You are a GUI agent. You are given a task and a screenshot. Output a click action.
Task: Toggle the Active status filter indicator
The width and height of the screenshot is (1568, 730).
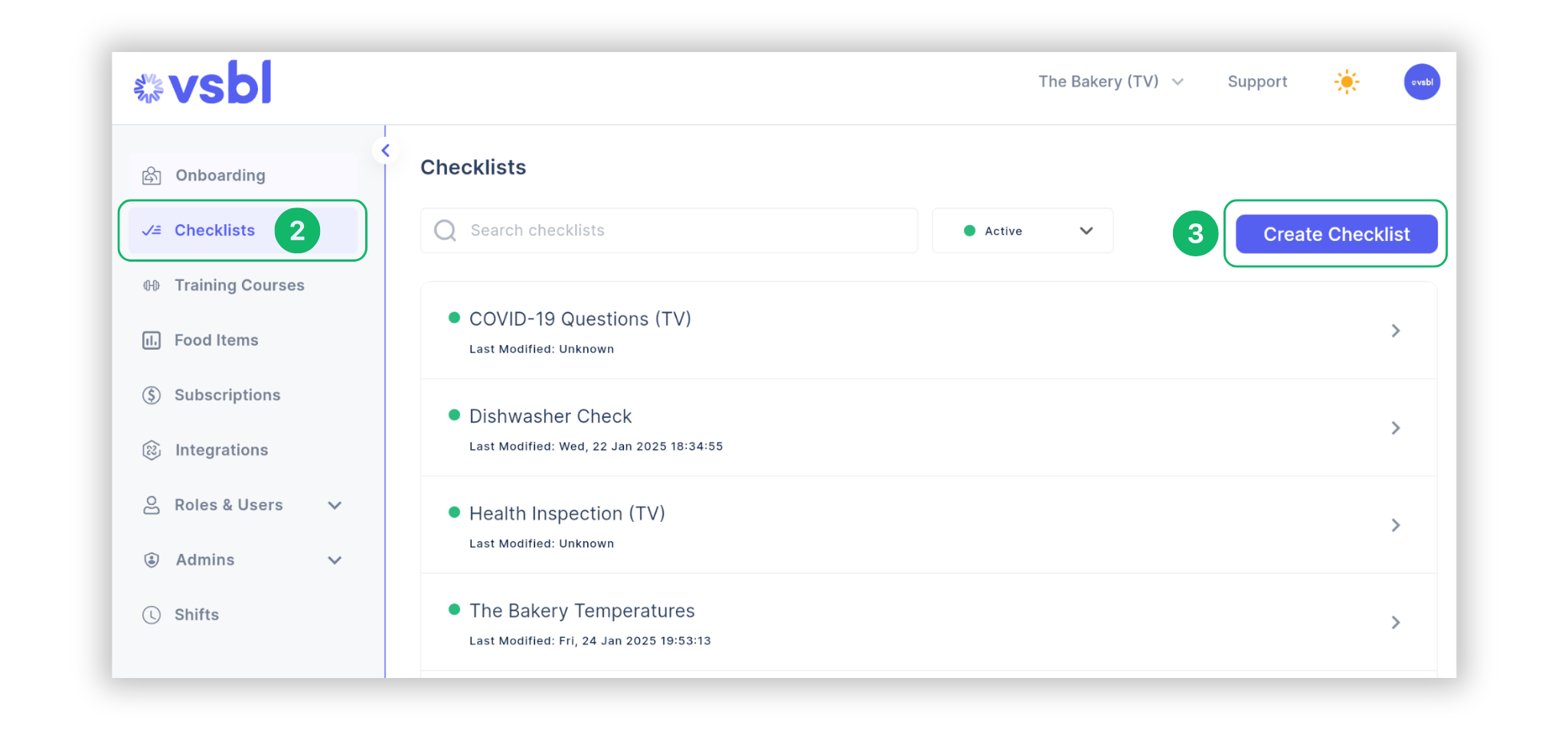point(969,230)
